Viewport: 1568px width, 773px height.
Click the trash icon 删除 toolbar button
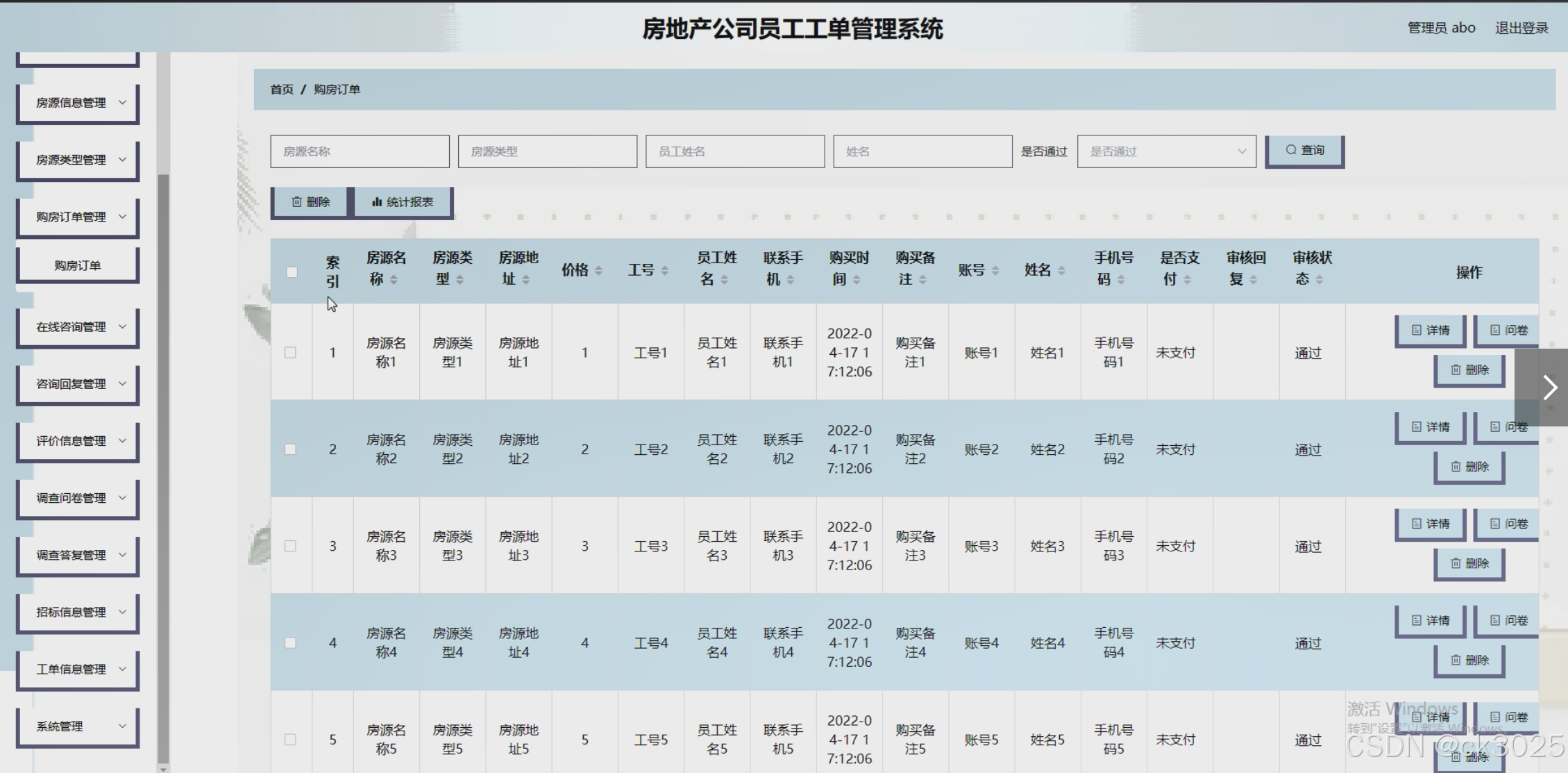(x=310, y=202)
